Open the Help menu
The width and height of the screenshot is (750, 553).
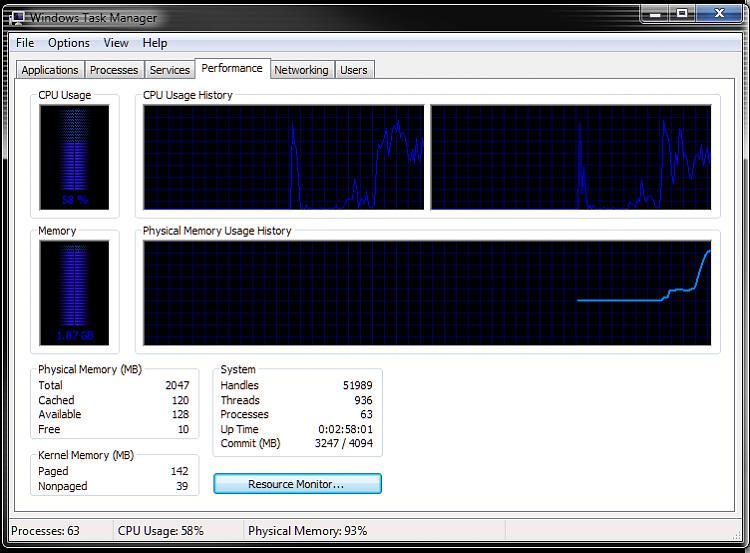(x=154, y=43)
